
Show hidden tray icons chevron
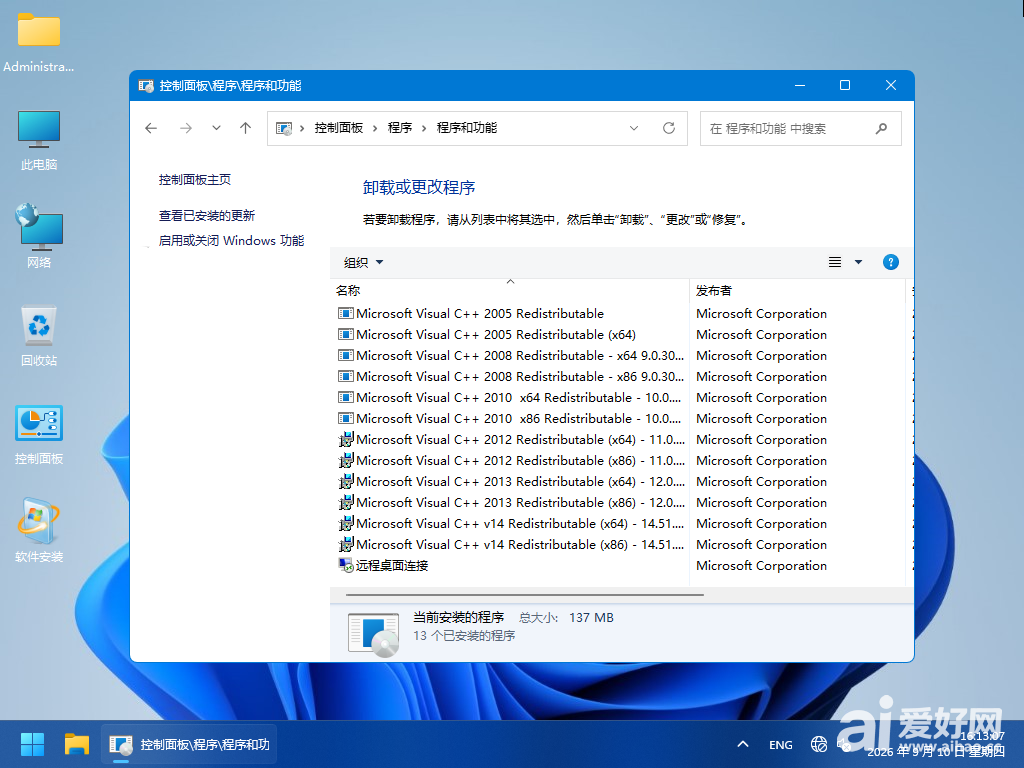743,744
